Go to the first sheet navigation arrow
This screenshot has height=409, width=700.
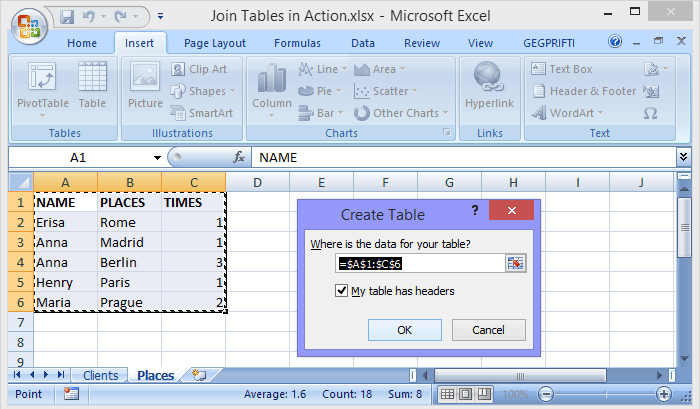click(x=17, y=375)
